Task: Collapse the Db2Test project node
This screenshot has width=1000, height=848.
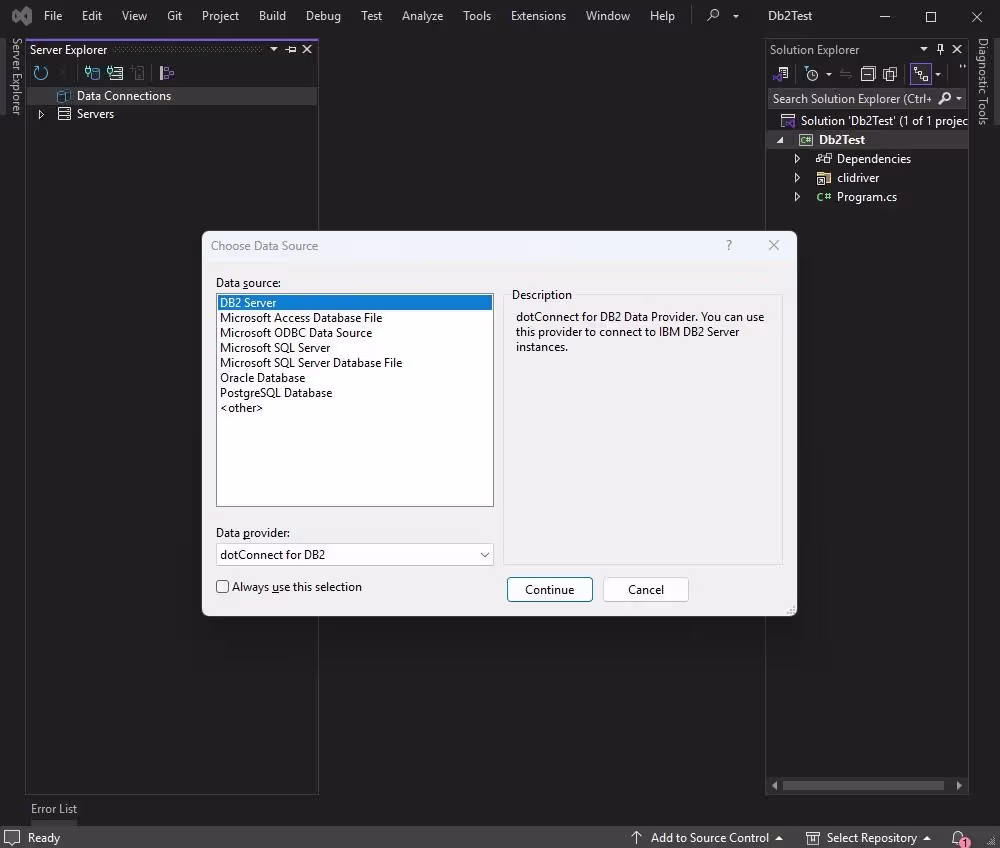Action: [780, 140]
